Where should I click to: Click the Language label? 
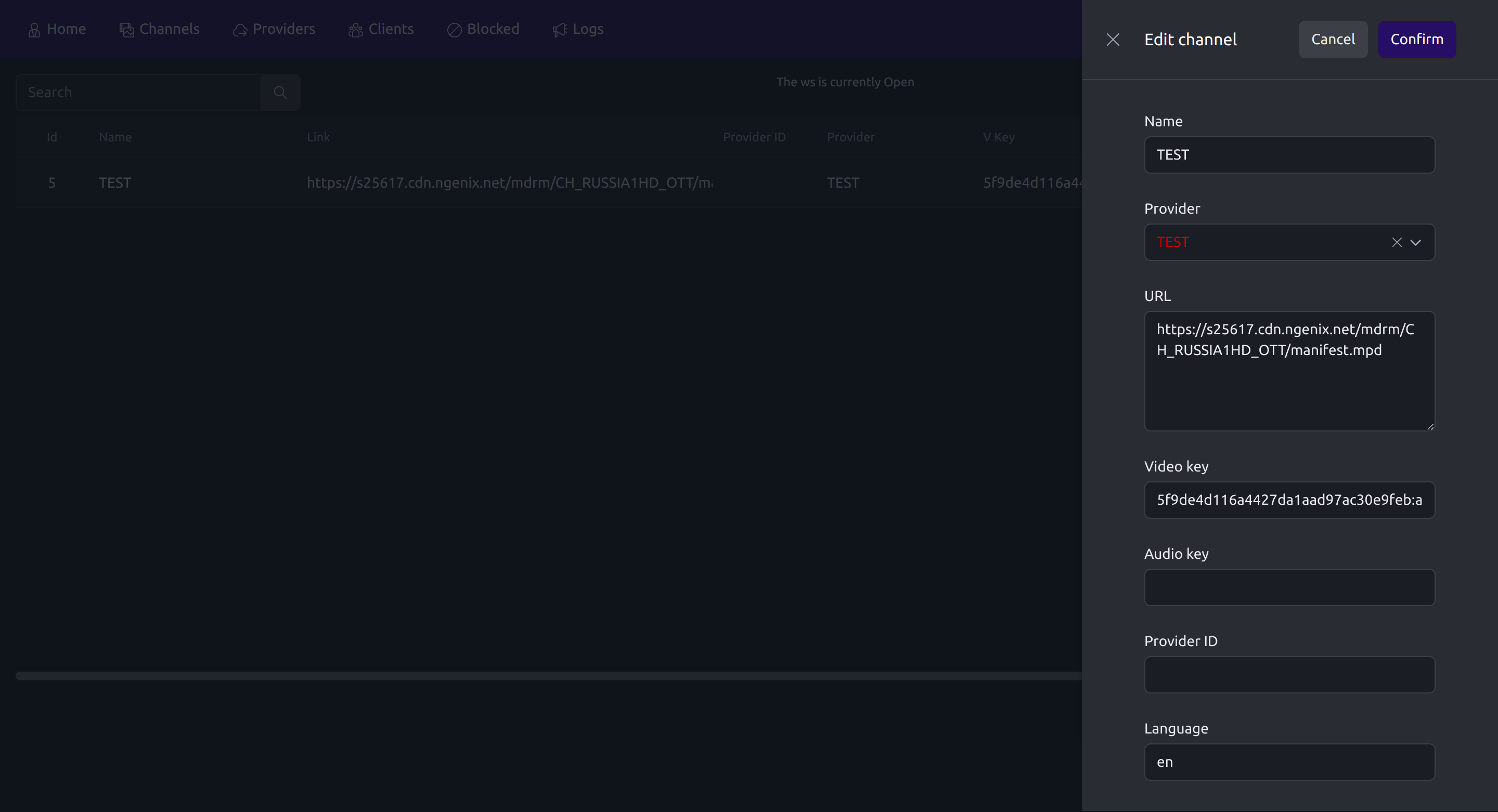[x=1176, y=728]
